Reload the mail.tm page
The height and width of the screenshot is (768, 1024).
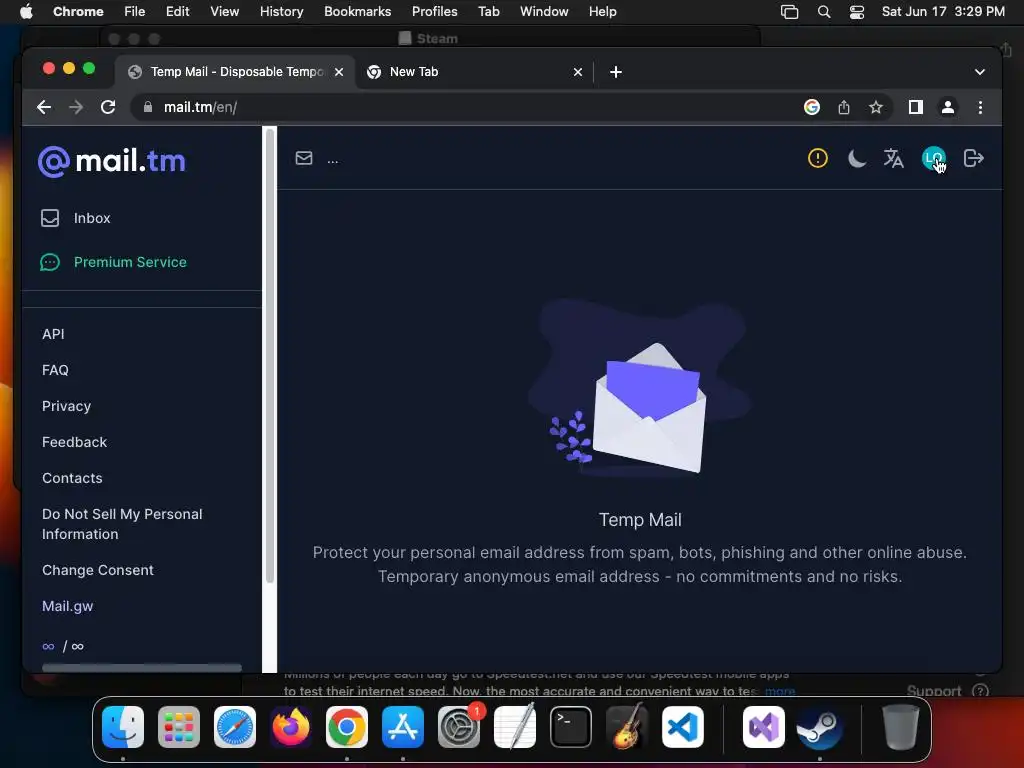tap(108, 107)
